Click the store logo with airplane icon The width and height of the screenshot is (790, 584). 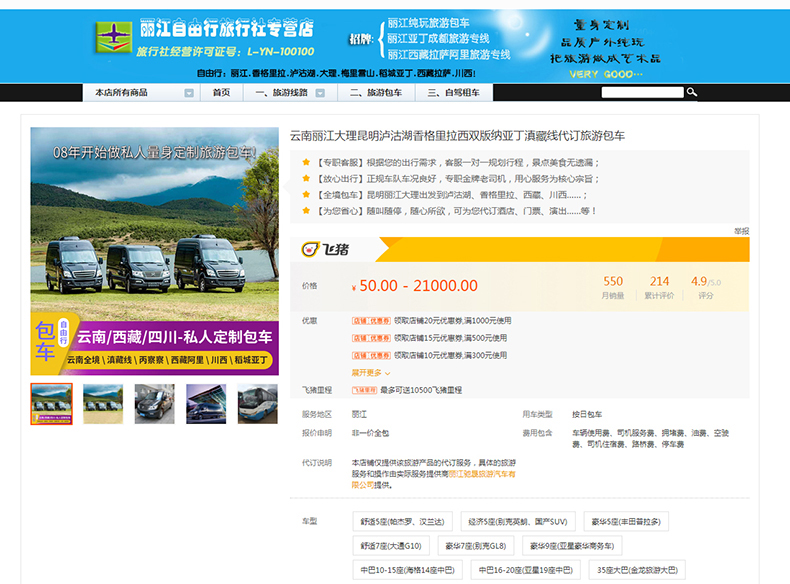[113, 38]
